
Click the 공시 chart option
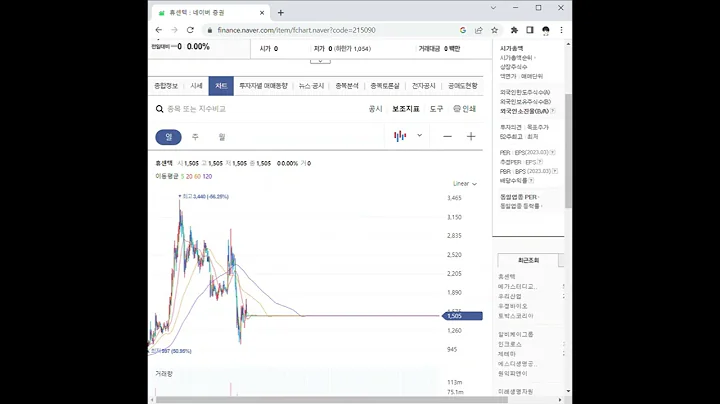pyautogui.click(x=375, y=109)
